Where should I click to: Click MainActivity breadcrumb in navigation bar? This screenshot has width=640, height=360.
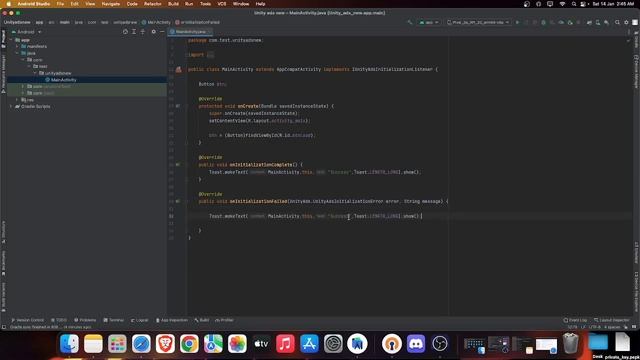click(156, 22)
